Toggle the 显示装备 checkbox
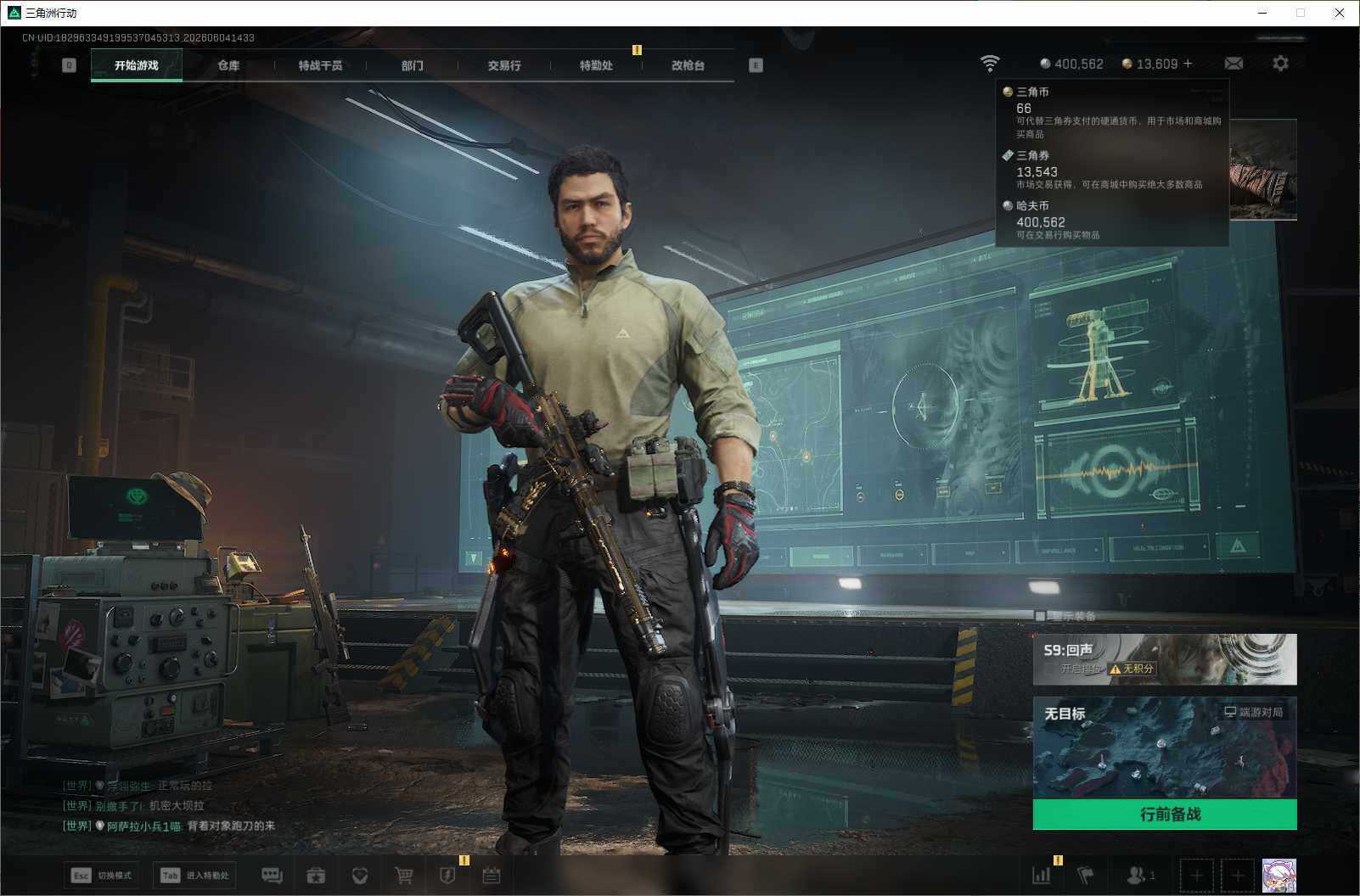The width and height of the screenshot is (1360, 896). 1040,616
